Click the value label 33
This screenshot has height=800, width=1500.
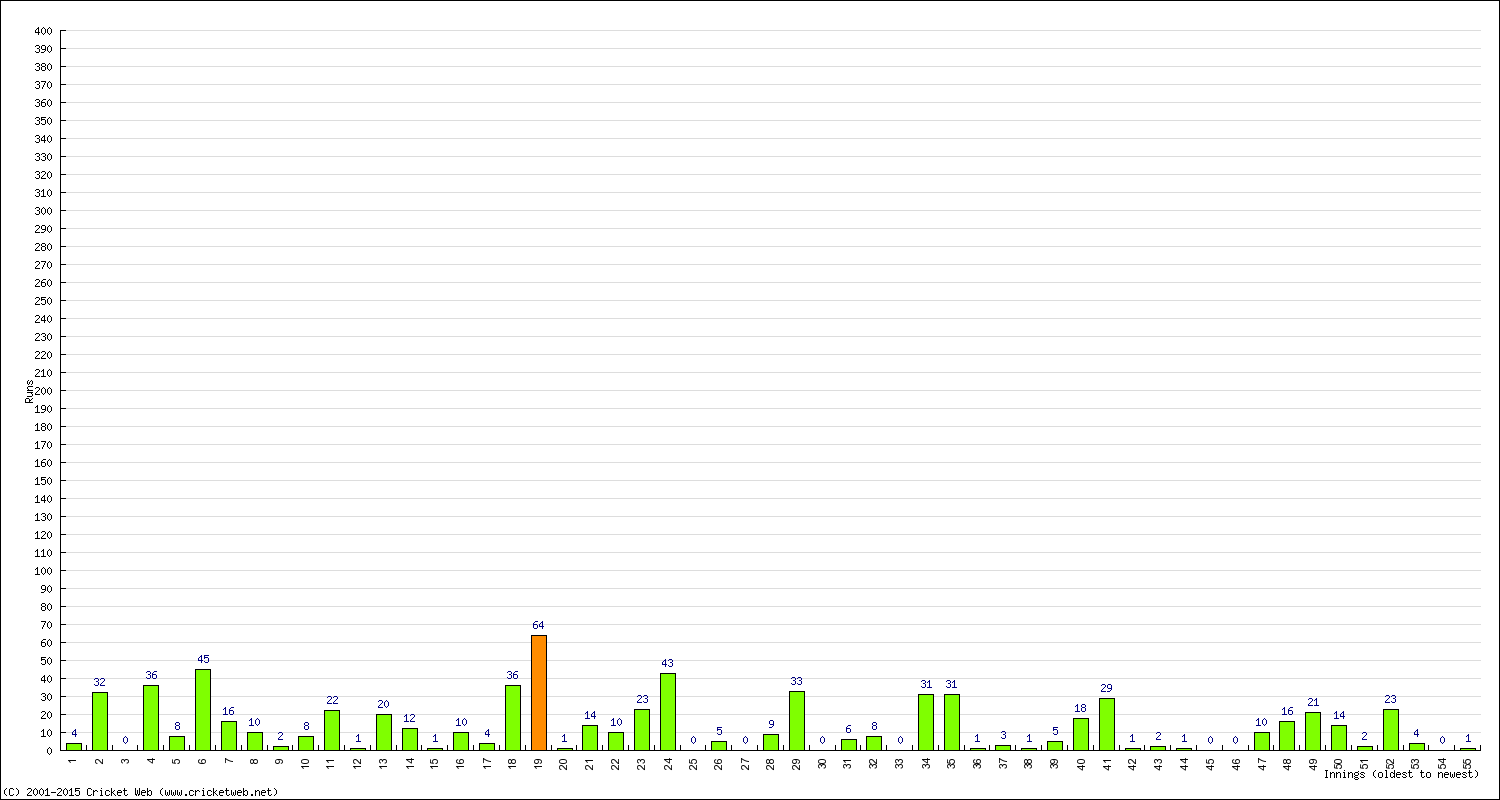pos(796,681)
